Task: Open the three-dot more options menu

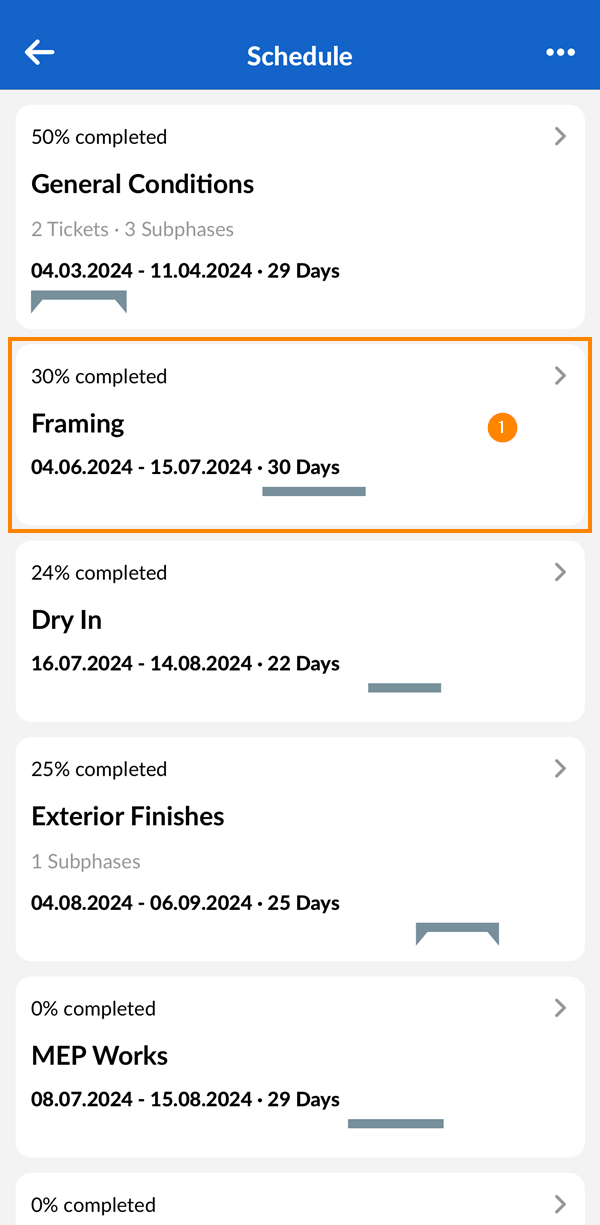Action: [x=560, y=53]
